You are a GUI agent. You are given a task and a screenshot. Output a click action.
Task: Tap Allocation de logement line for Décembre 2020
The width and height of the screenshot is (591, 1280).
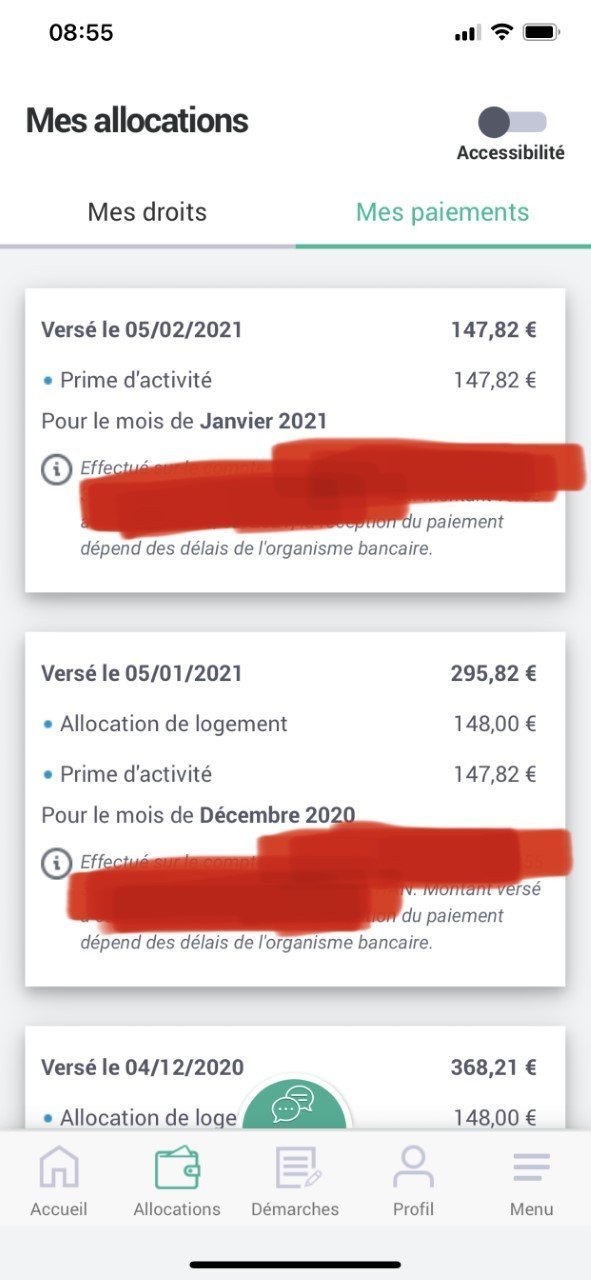click(289, 723)
